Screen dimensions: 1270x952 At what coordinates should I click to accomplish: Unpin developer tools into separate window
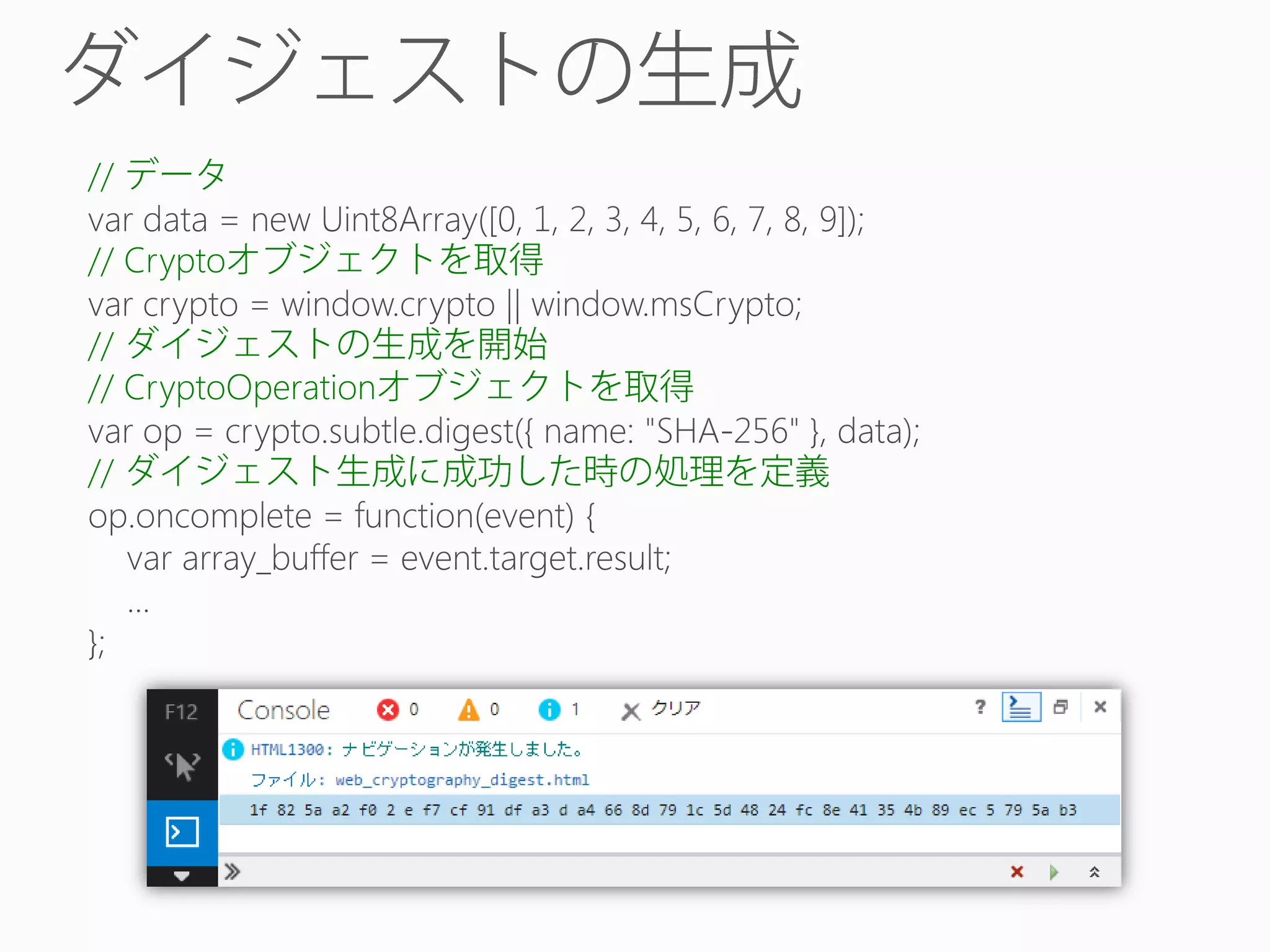click(x=1060, y=707)
